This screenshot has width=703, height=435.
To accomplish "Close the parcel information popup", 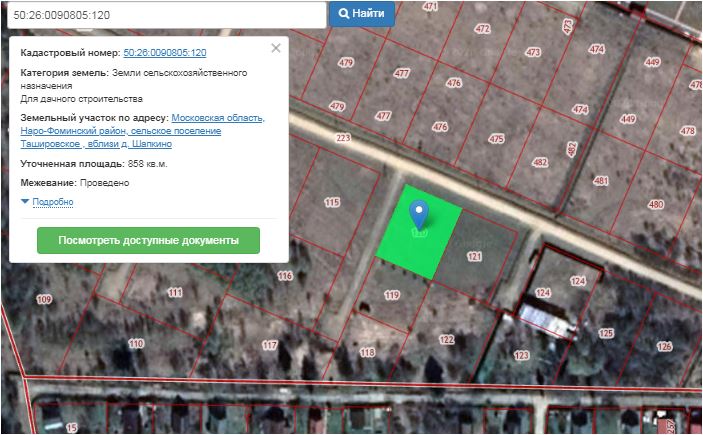I will [x=276, y=48].
